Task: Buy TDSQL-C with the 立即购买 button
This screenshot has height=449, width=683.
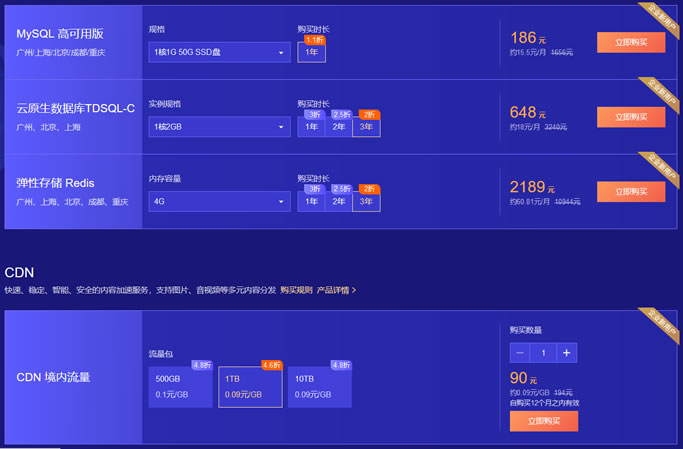Action: [630, 117]
